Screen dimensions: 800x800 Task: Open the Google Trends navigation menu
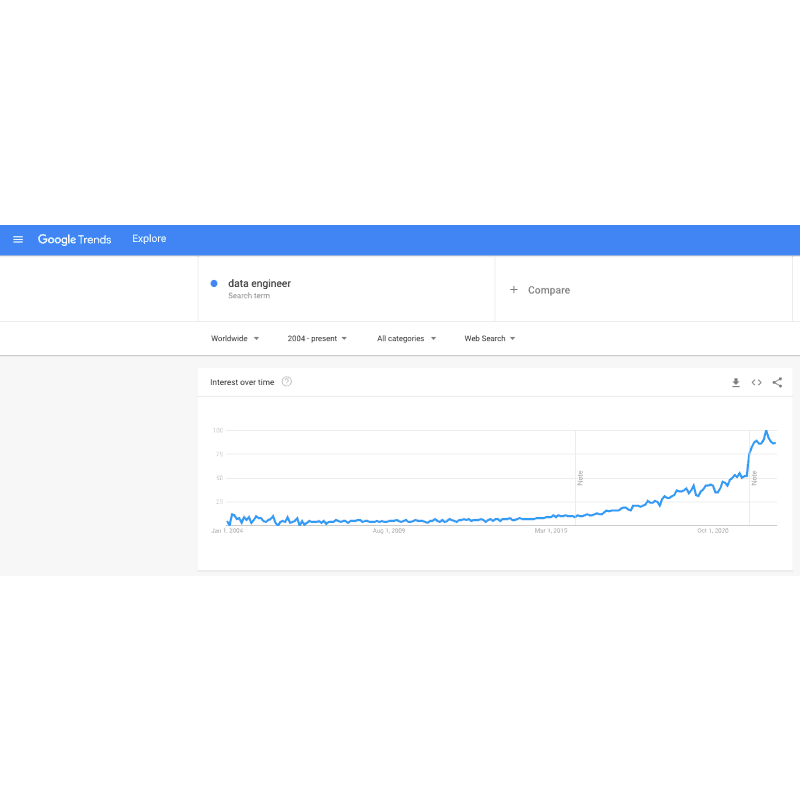pyautogui.click(x=18, y=239)
